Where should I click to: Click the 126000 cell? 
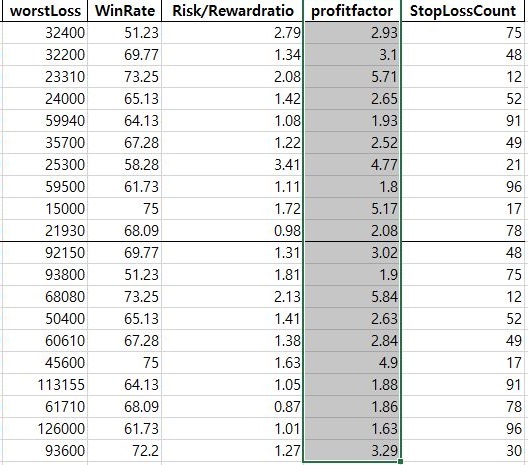pos(45,428)
